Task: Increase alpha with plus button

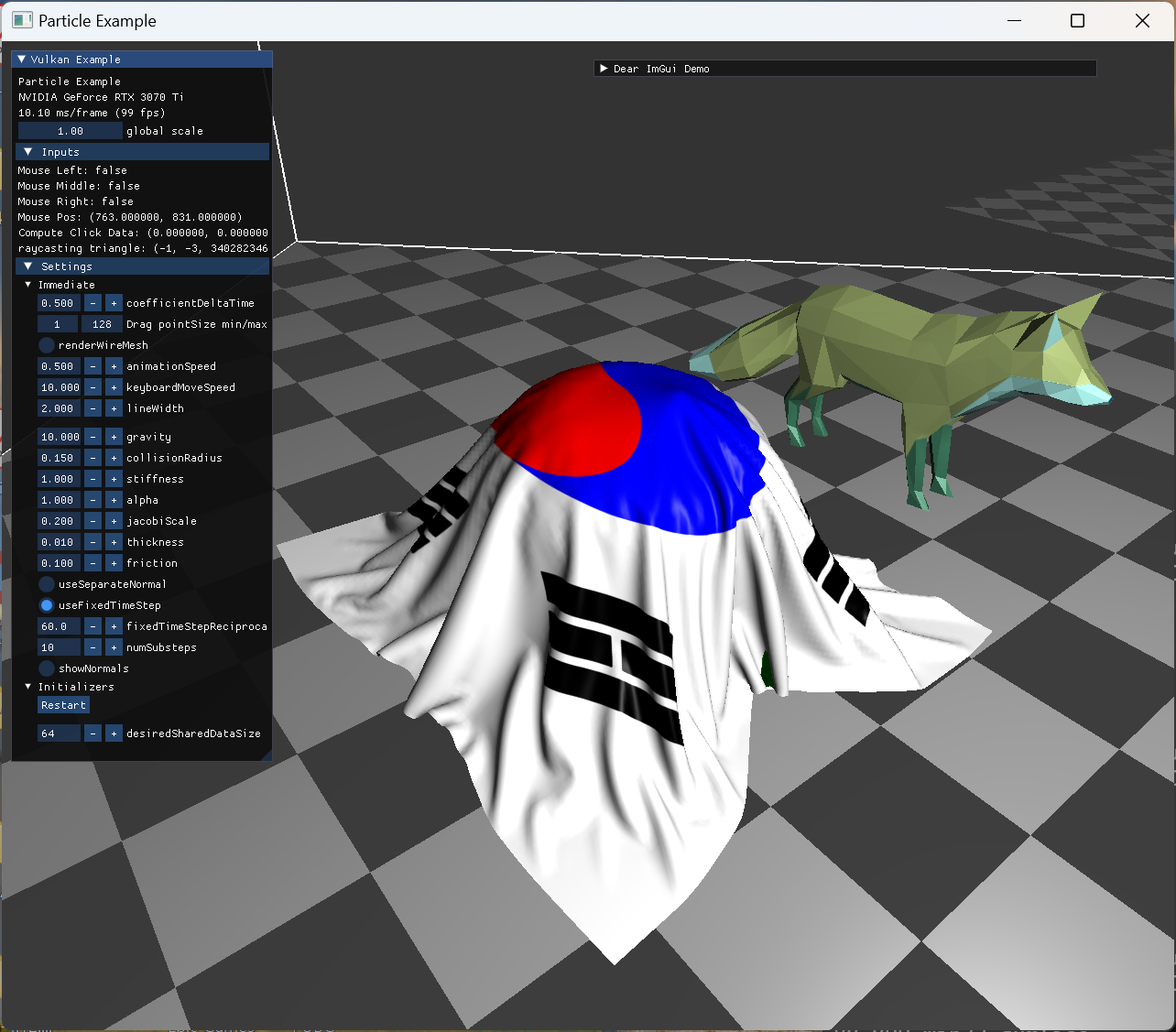Action: (114, 500)
